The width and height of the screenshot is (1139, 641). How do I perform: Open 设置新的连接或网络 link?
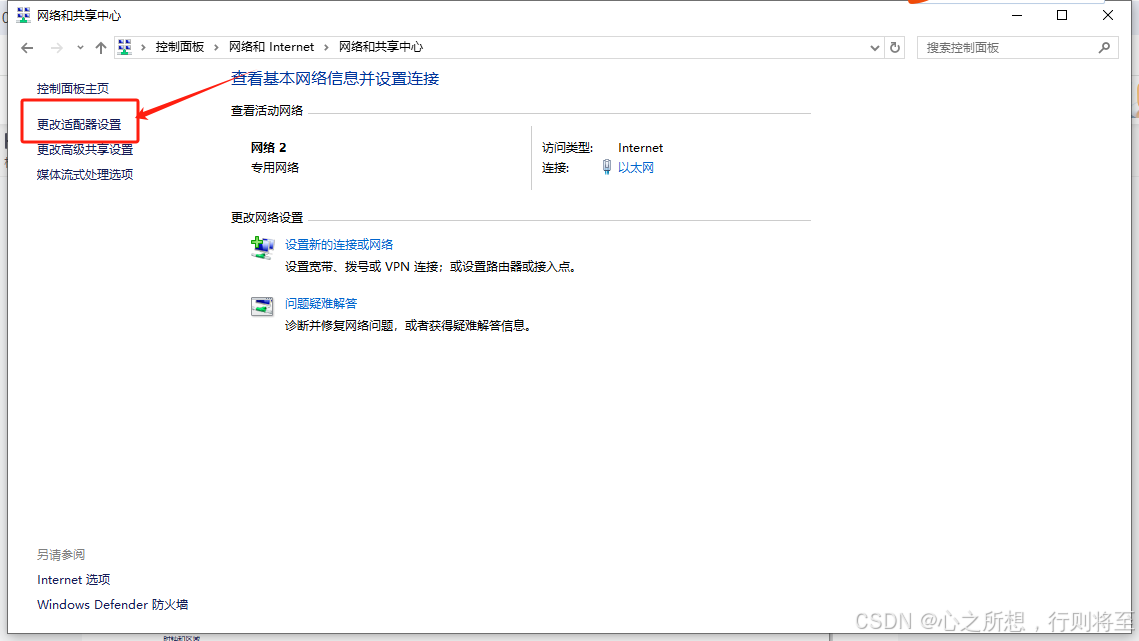point(339,245)
